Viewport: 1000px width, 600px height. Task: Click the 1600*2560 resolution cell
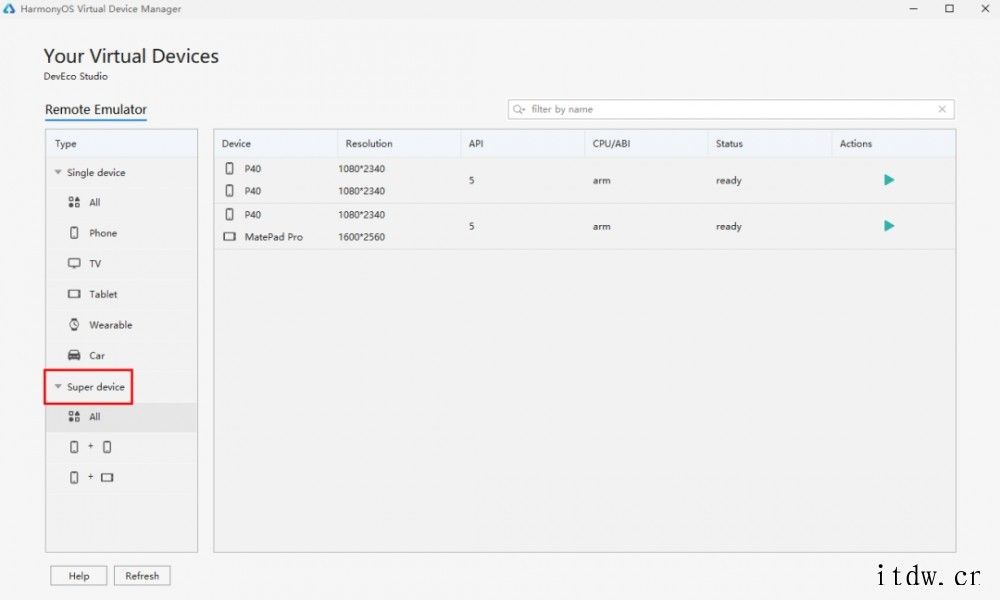tap(362, 237)
